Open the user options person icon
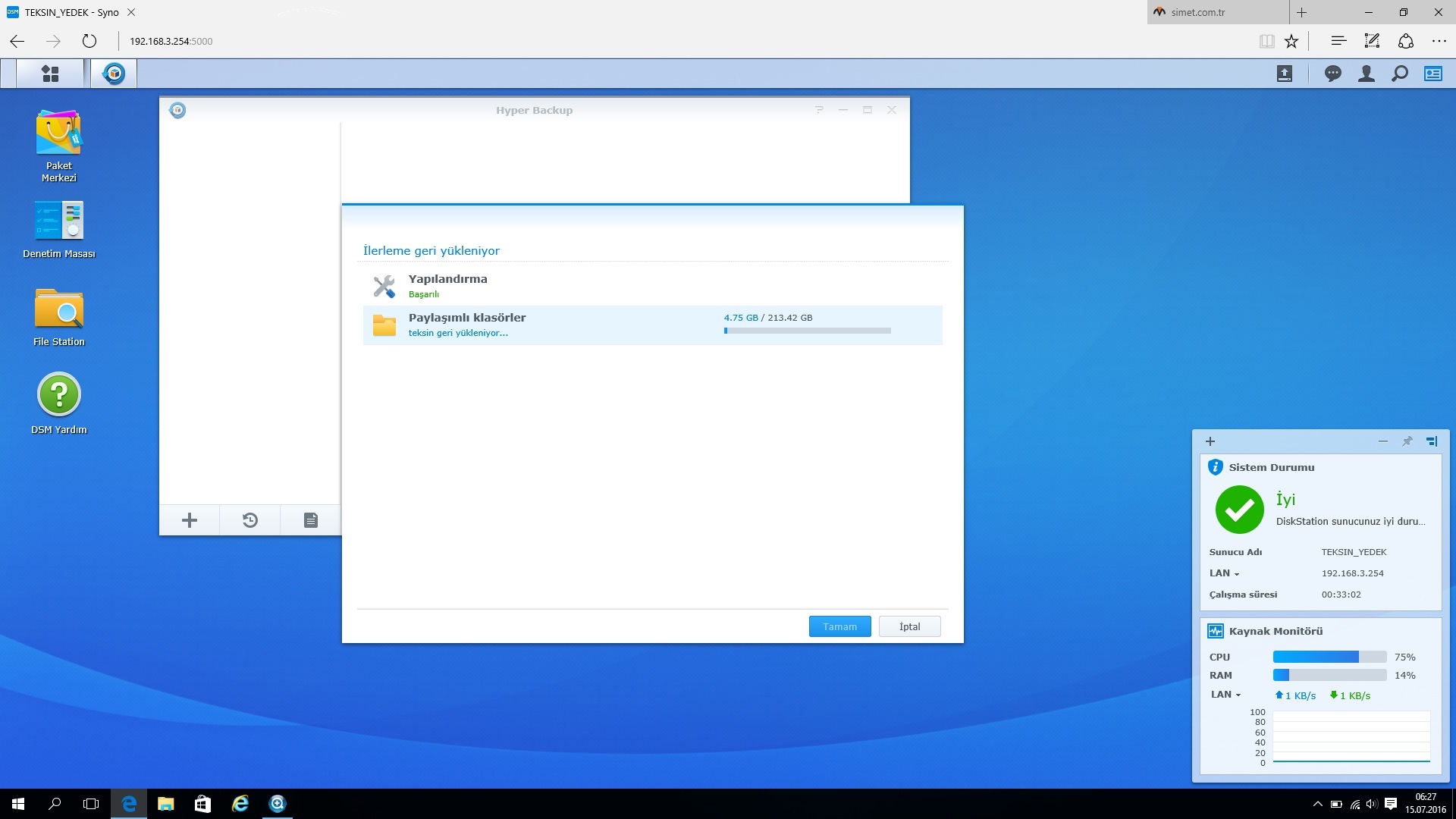This screenshot has width=1456, height=819. click(x=1366, y=74)
